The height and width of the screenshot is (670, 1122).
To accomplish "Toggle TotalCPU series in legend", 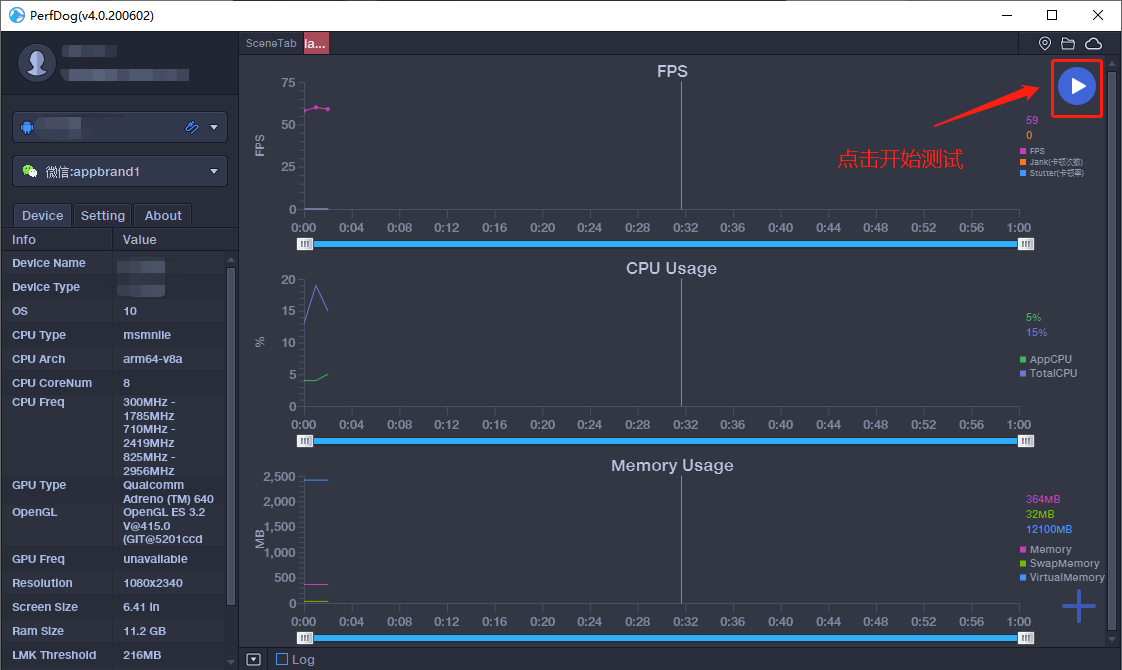I will point(1048,373).
